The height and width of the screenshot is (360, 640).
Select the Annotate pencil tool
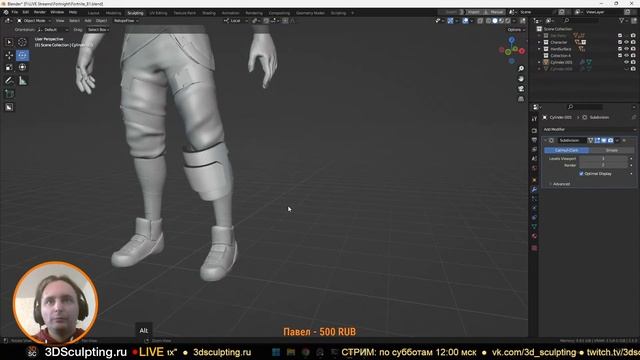pyautogui.click(x=9, y=81)
